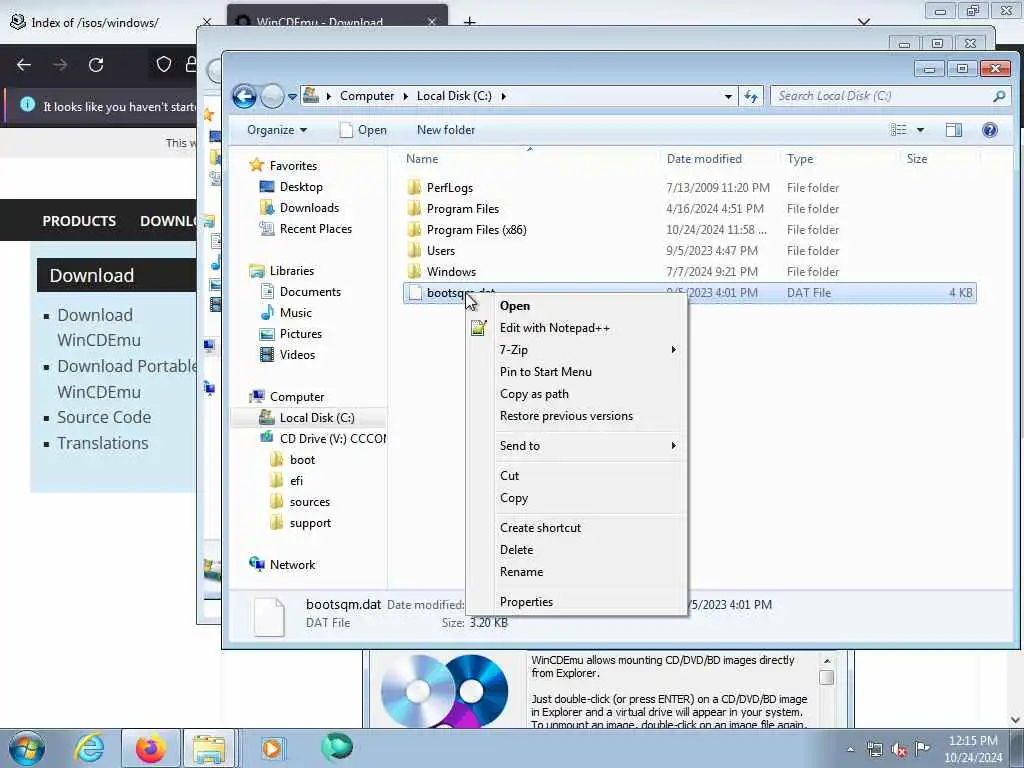Choose Cut in context menu

[x=577, y=475]
